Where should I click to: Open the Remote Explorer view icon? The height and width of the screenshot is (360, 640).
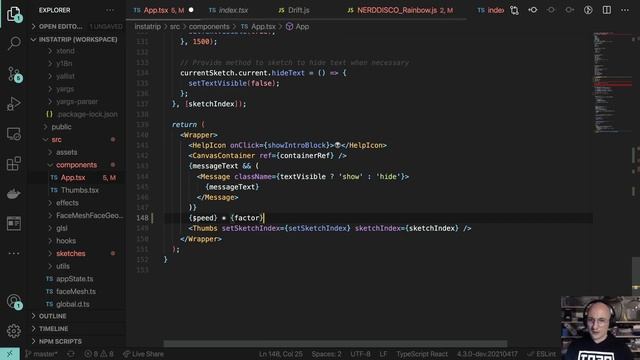[14, 134]
